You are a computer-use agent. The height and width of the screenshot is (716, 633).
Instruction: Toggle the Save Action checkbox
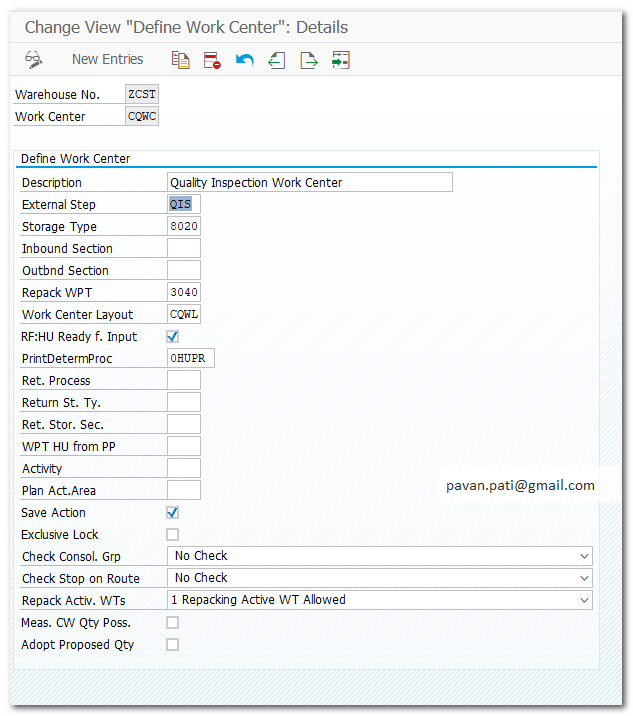[173, 513]
